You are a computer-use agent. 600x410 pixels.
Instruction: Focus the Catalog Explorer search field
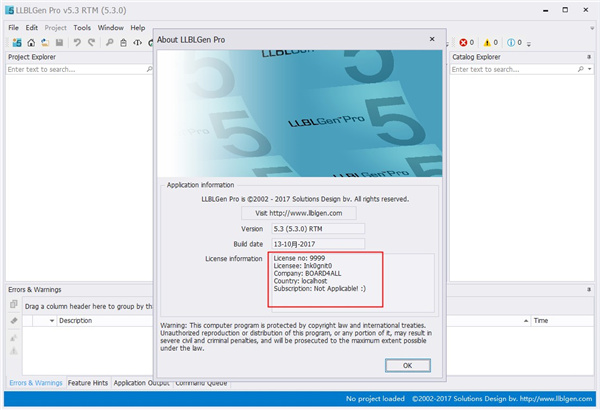[514, 69]
